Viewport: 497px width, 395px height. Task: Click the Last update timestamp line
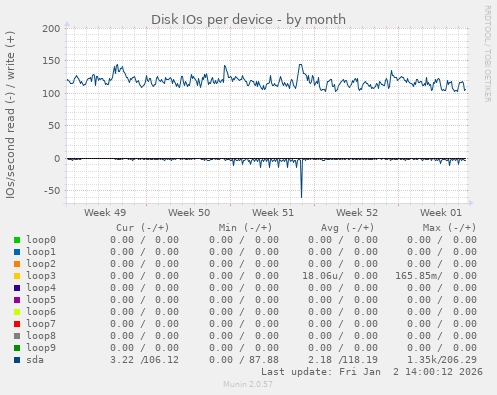(372, 372)
